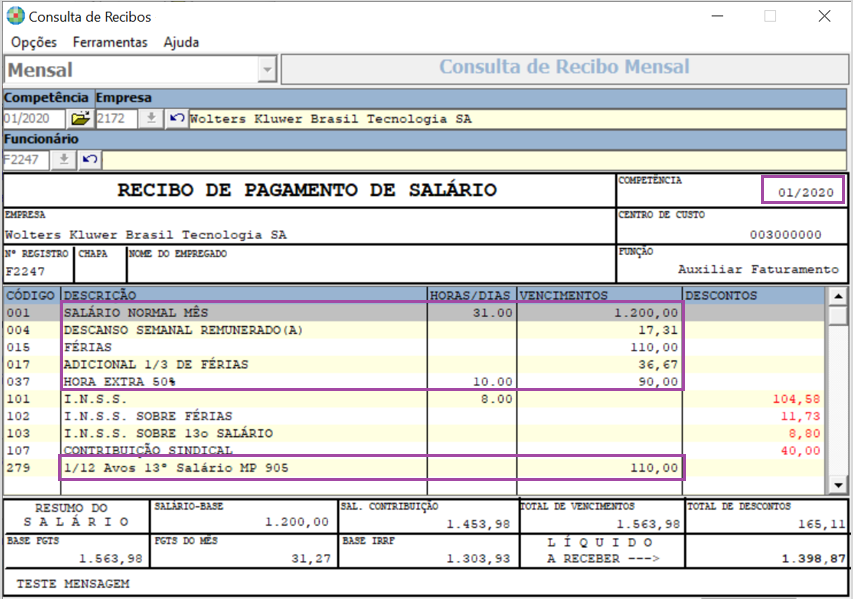
Task: Expand the Mensal receipt type dropdown
Action: click(267, 70)
